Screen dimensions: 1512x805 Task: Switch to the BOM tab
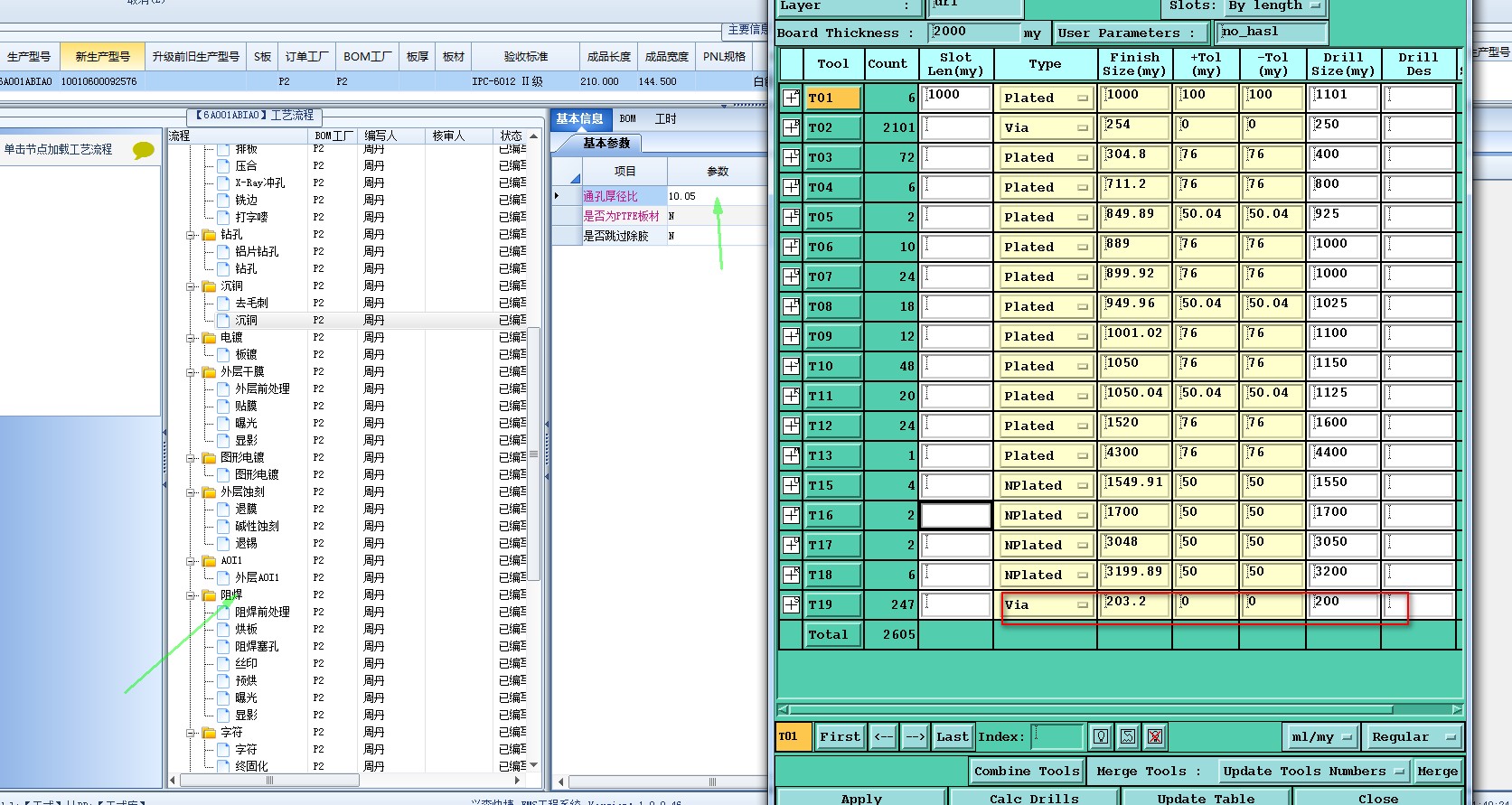coord(628,119)
